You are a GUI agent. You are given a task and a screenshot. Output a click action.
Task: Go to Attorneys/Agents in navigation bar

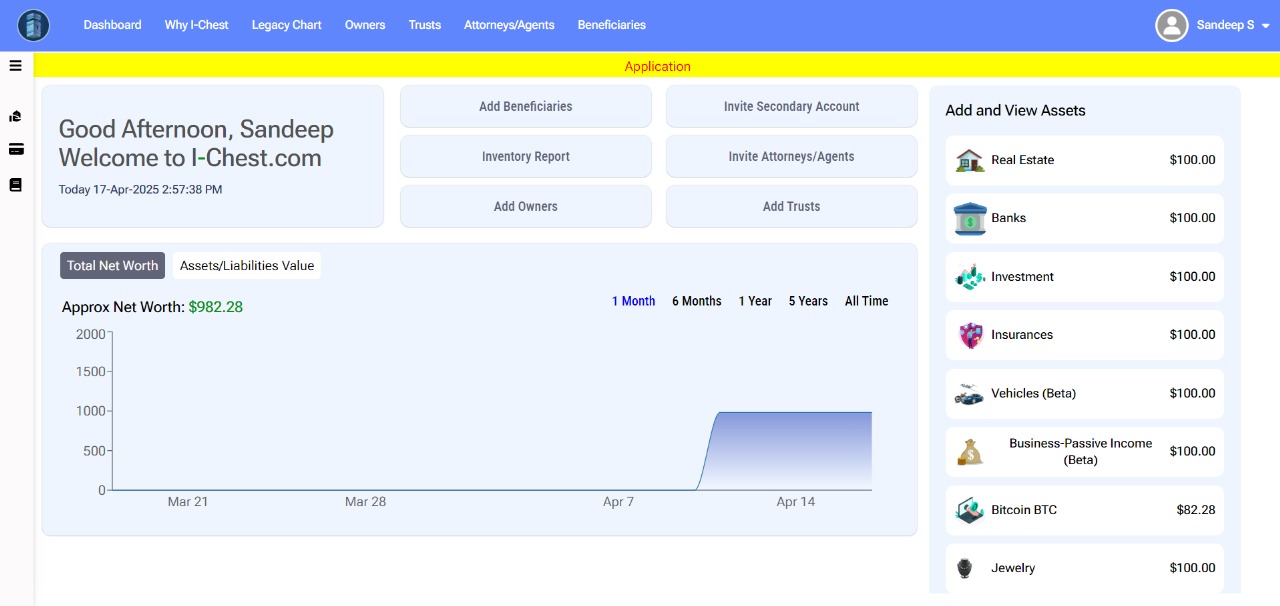tap(509, 25)
